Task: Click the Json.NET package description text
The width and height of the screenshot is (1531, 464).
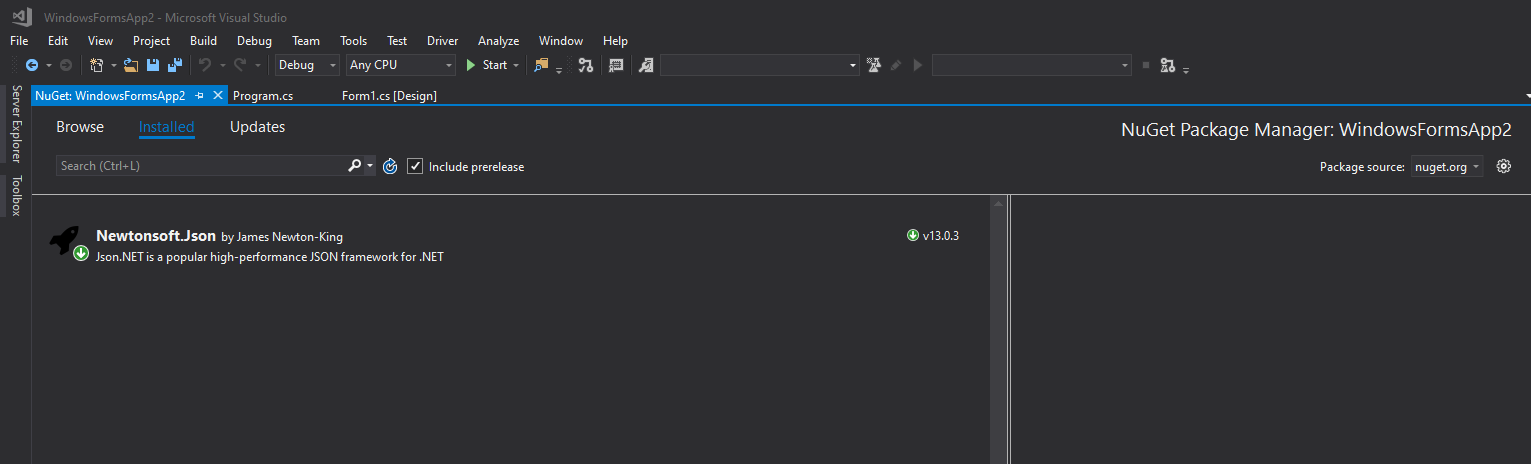Action: click(x=270, y=257)
